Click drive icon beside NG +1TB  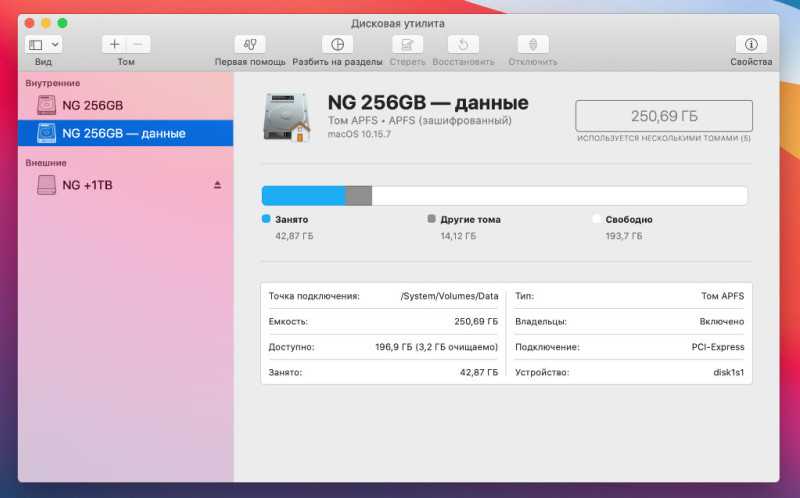tap(46, 185)
